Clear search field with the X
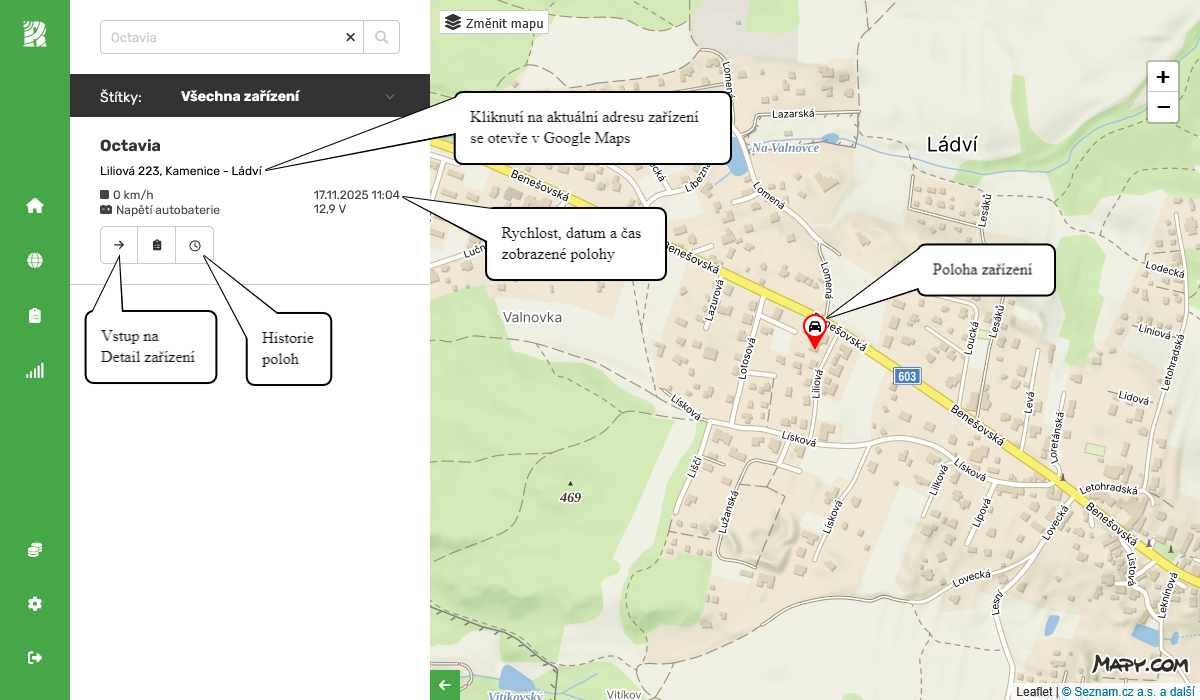The width and height of the screenshot is (1200, 700). [350, 37]
